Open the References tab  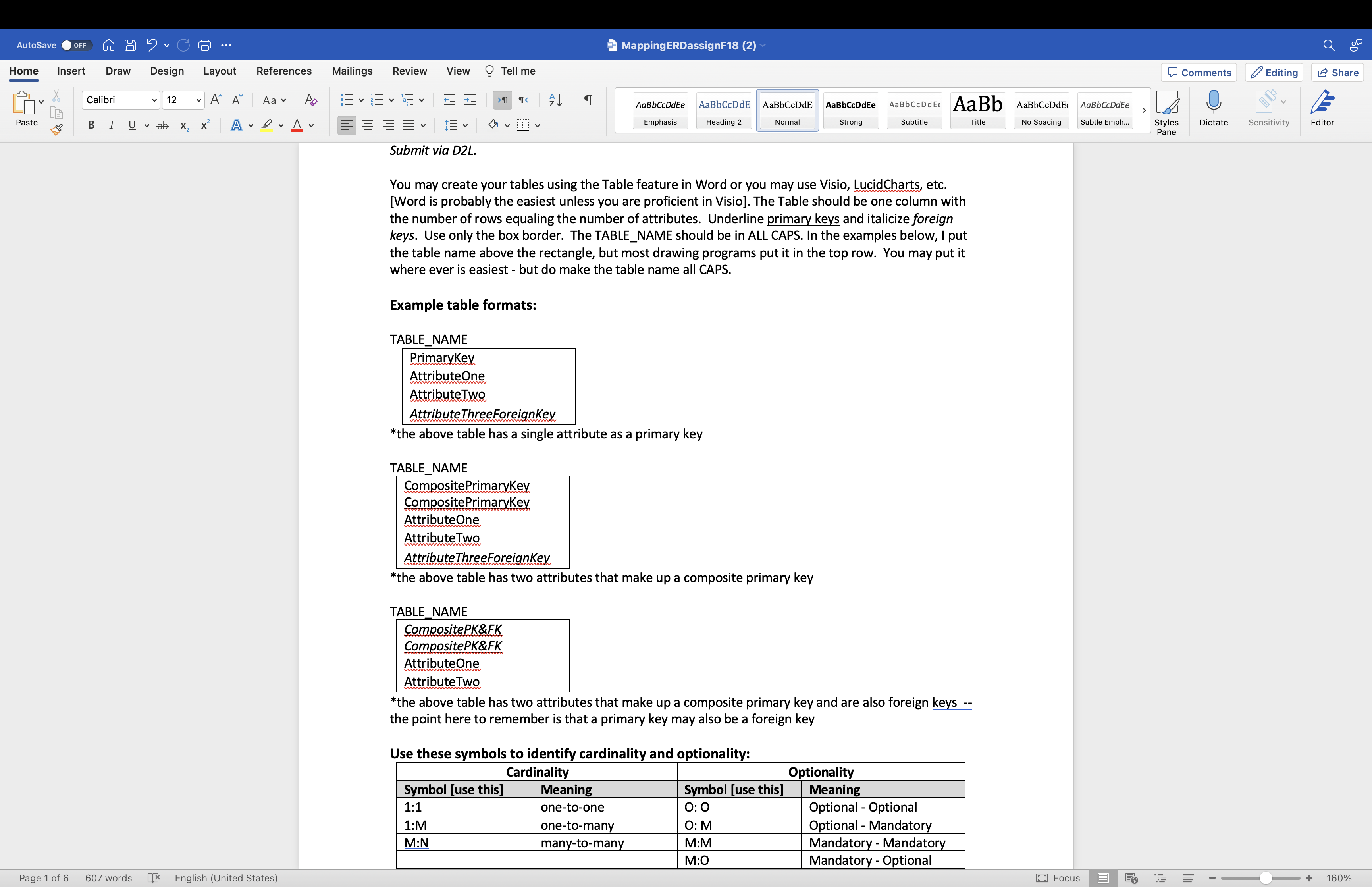coord(284,71)
